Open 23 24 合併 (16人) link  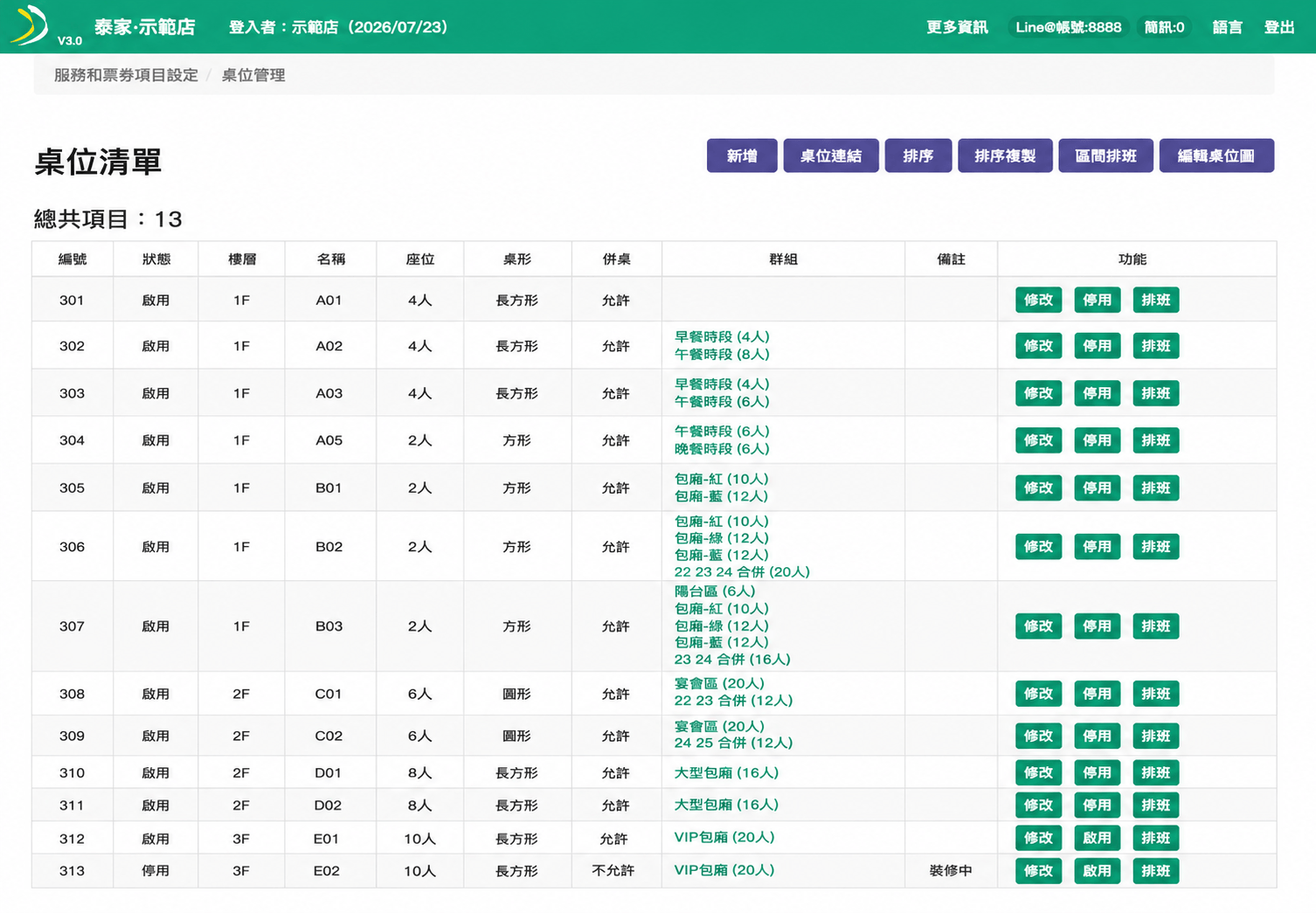coord(732,660)
